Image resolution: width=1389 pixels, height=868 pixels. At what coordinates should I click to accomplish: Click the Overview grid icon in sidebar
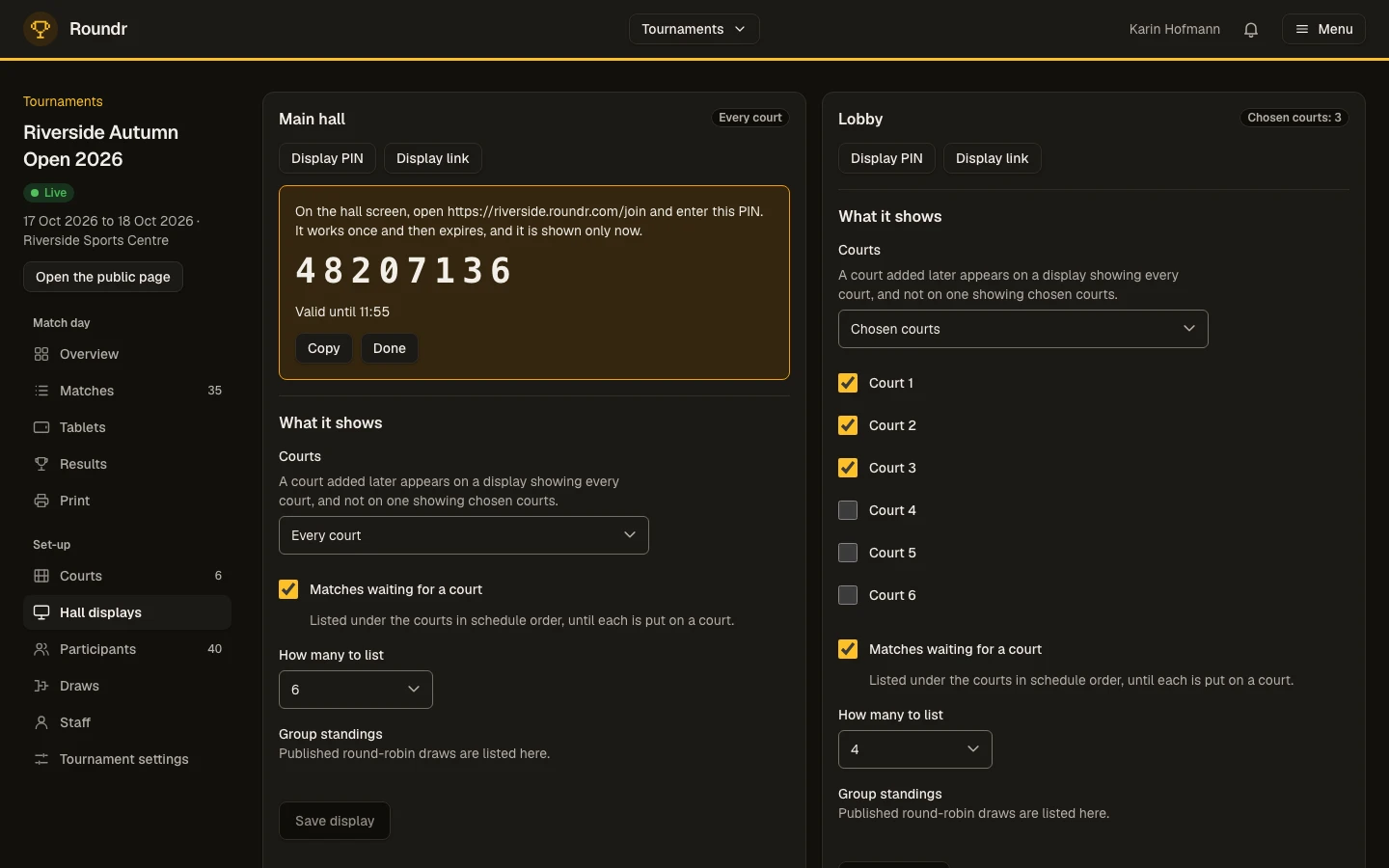pyautogui.click(x=41, y=354)
